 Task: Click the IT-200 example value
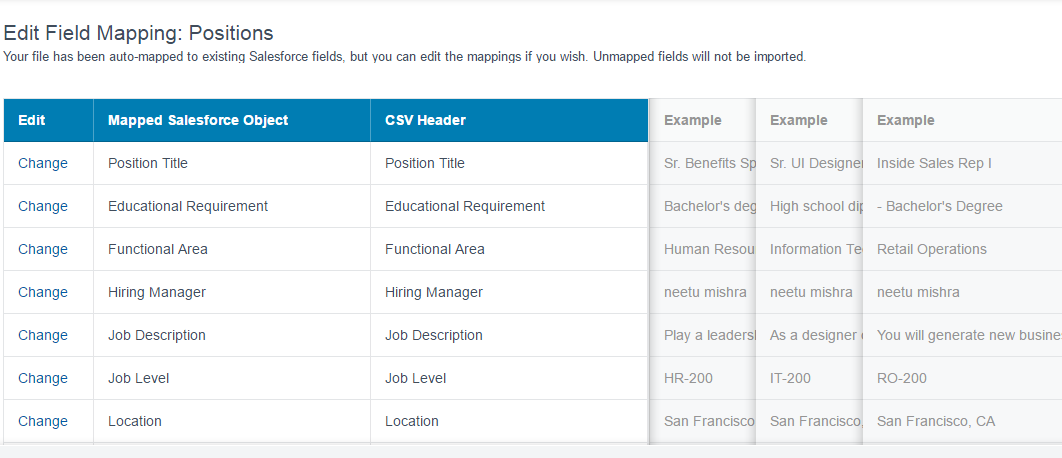click(x=790, y=378)
